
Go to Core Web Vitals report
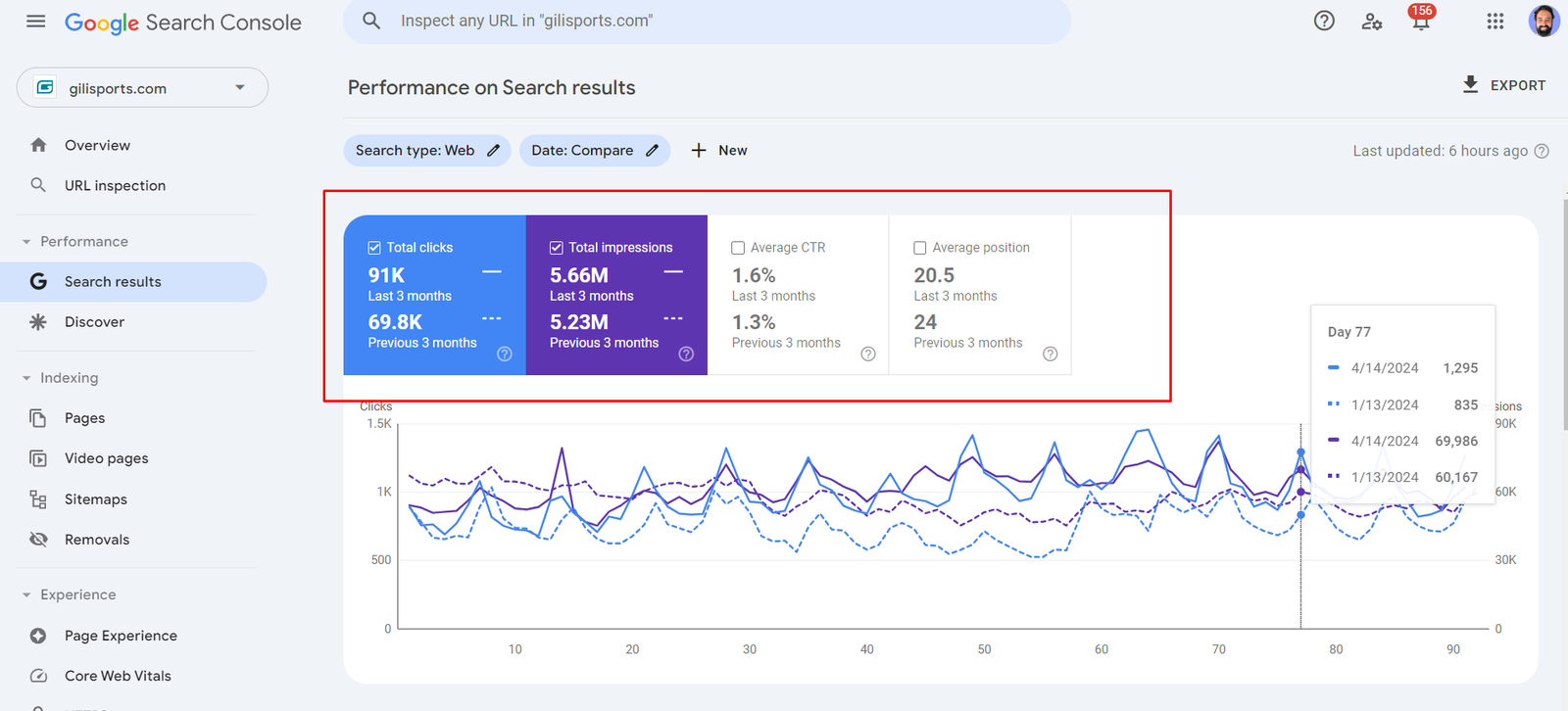tap(118, 676)
